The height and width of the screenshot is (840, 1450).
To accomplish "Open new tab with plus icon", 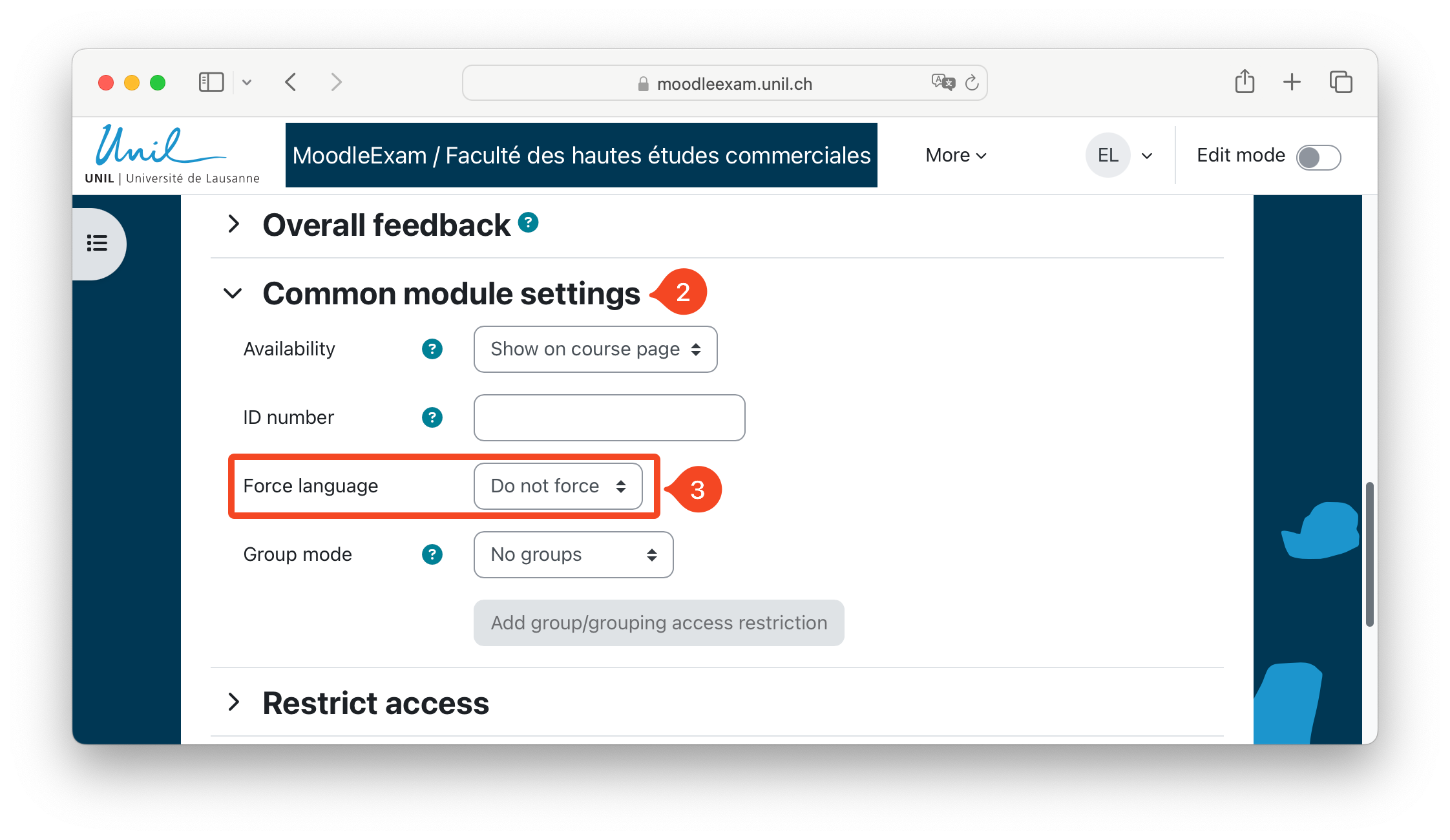I will tap(1292, 82).
